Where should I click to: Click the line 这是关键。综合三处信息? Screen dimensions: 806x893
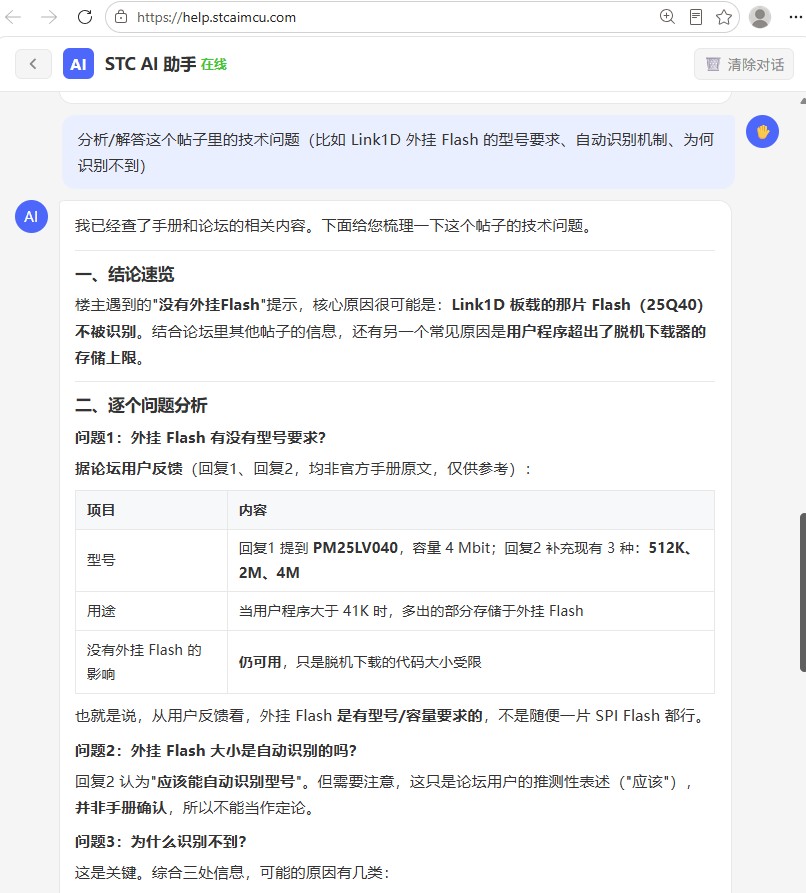click(232, 872)
